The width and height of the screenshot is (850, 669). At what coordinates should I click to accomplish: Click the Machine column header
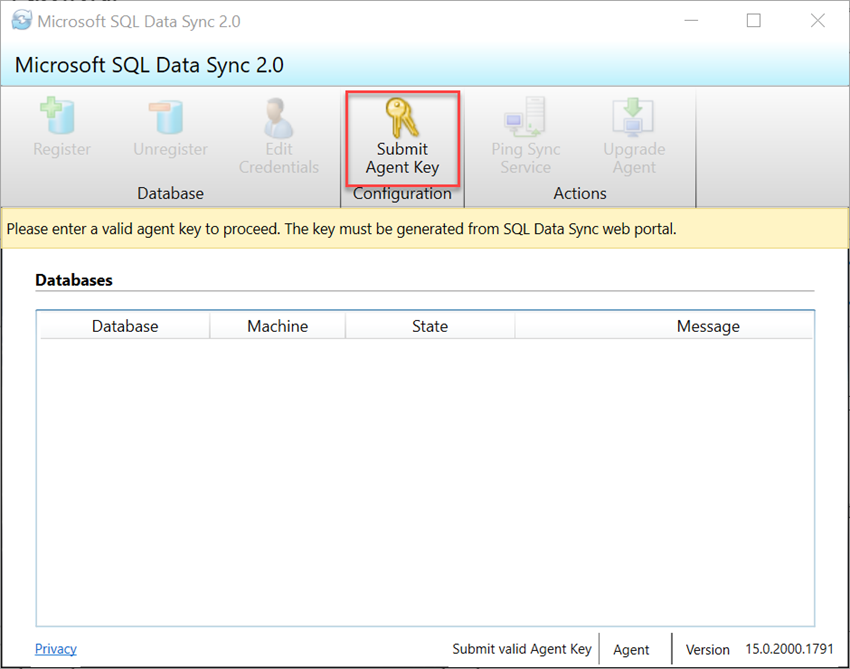tap(277, 325)
